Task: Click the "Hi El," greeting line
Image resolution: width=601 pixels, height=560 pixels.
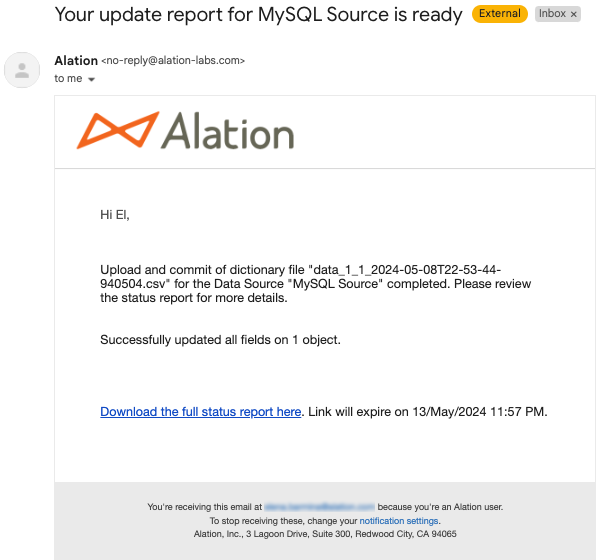Action: pos(115,215)
